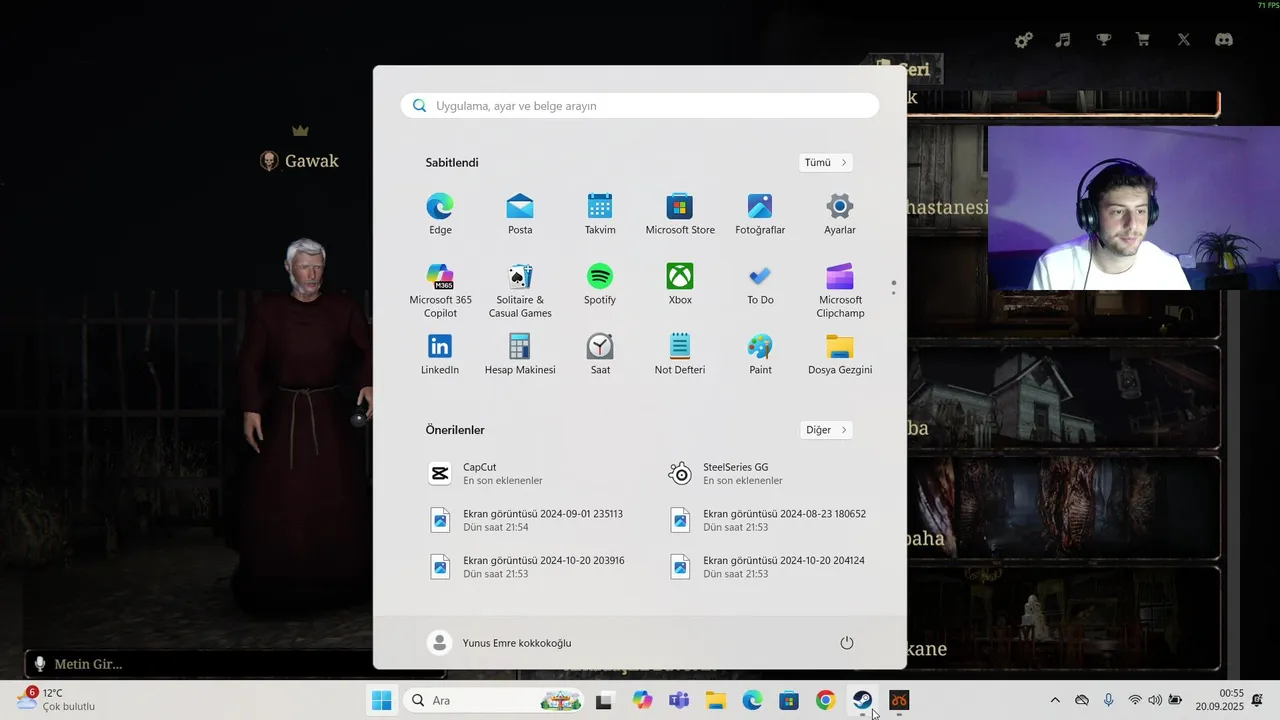Open Solitaire & Casual Games

click(x=520, y=290)
